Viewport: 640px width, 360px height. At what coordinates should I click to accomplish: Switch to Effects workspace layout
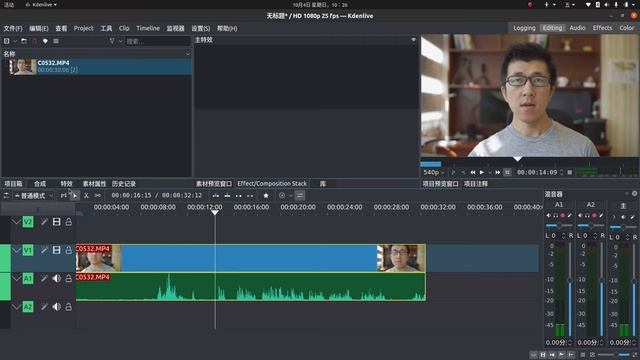coord(602,28)
